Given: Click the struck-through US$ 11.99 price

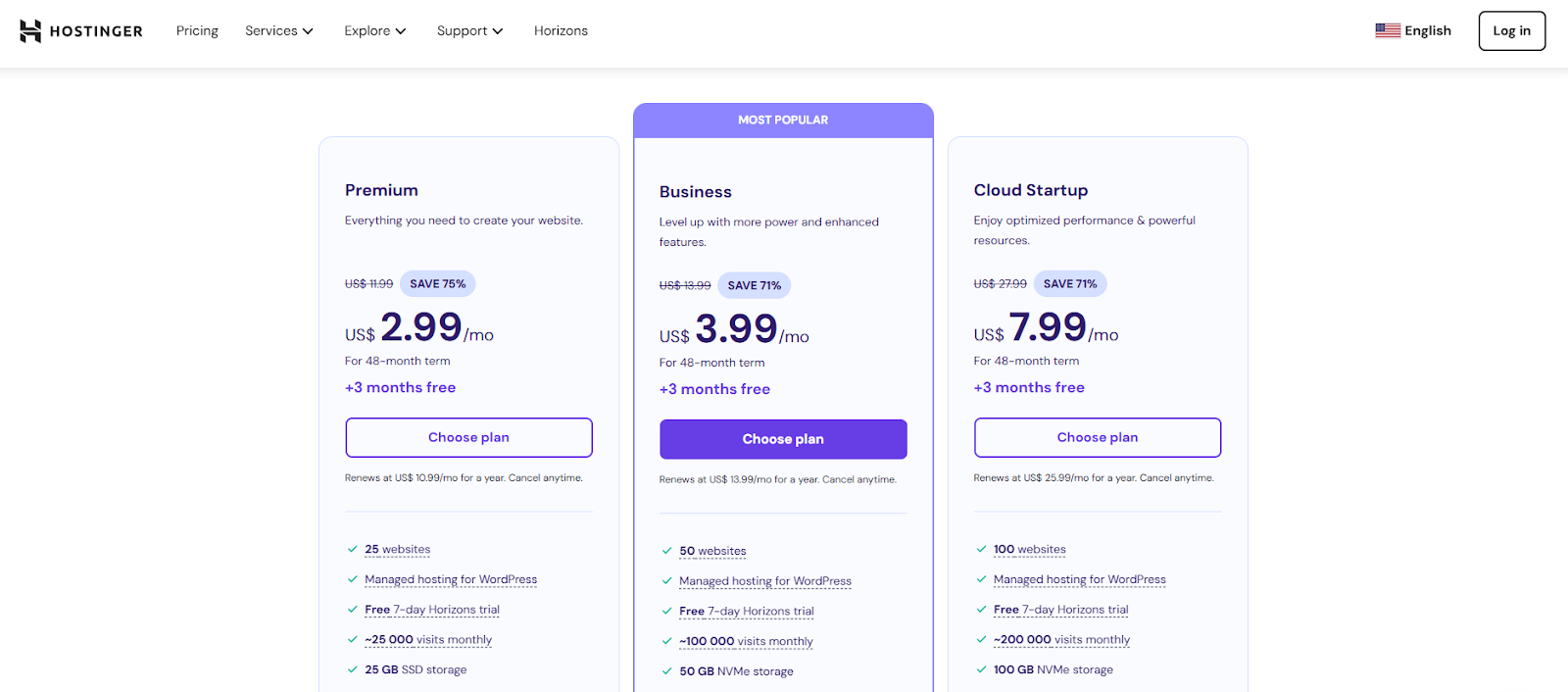Looking at the screenshot, I should point(368,284).
